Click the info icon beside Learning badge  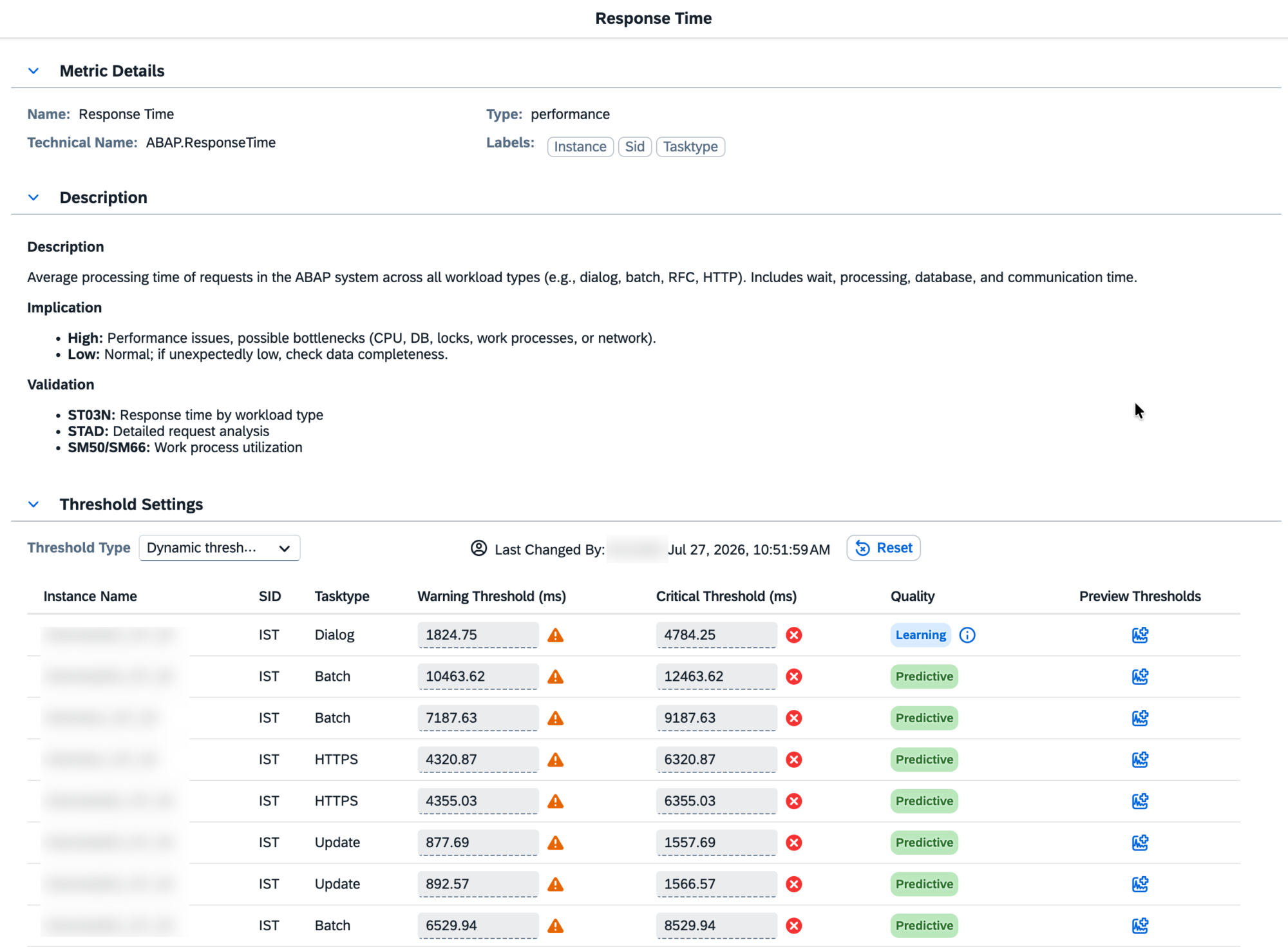click(x=967, y=635)
